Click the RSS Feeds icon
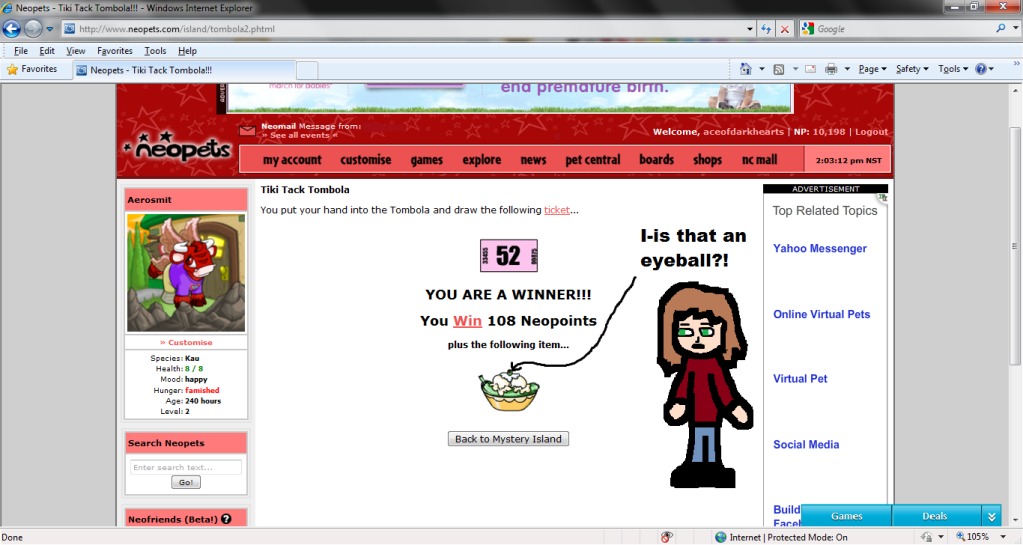This screenshot has height=545, width=1023. (779, 69)
